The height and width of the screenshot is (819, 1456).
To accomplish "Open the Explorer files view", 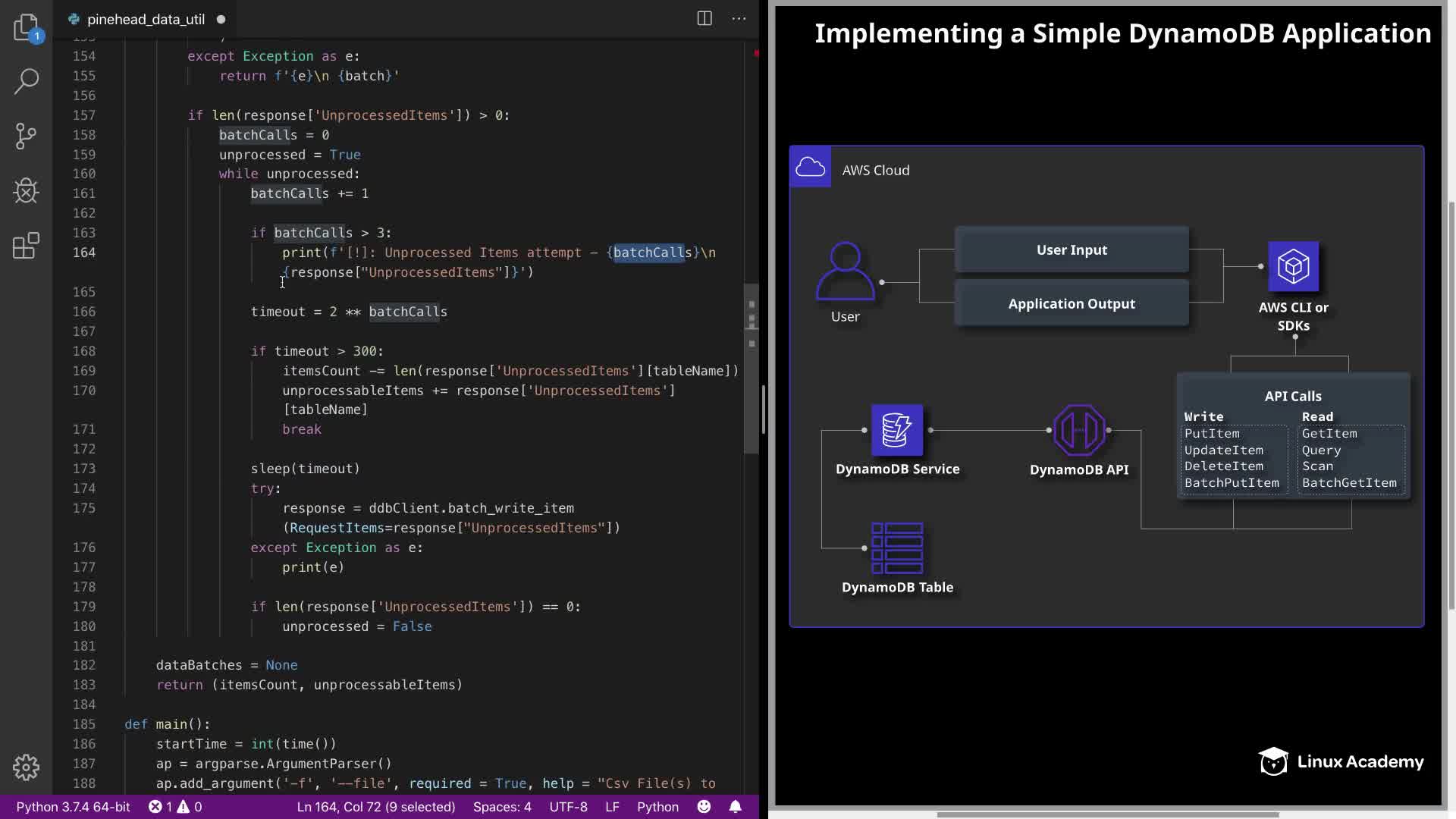I will point(27,27).
